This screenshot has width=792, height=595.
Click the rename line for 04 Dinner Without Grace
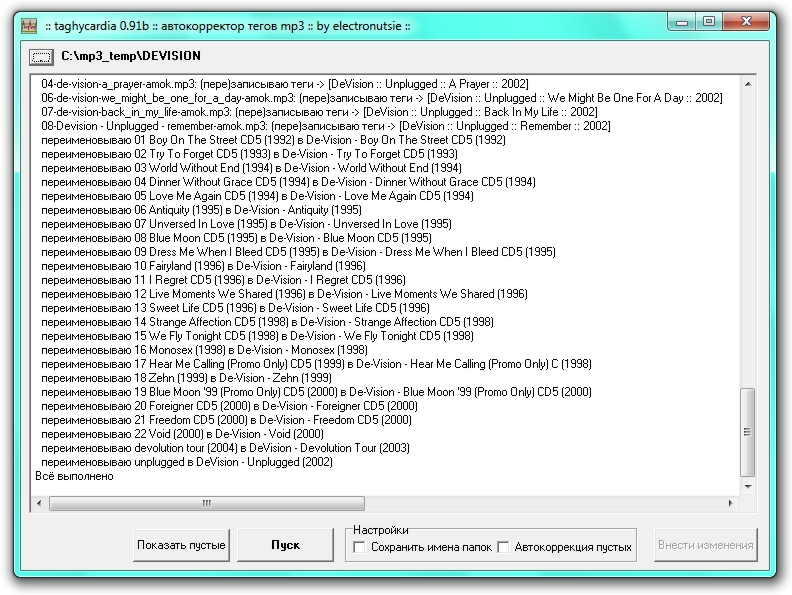click(x=288, y=182)
